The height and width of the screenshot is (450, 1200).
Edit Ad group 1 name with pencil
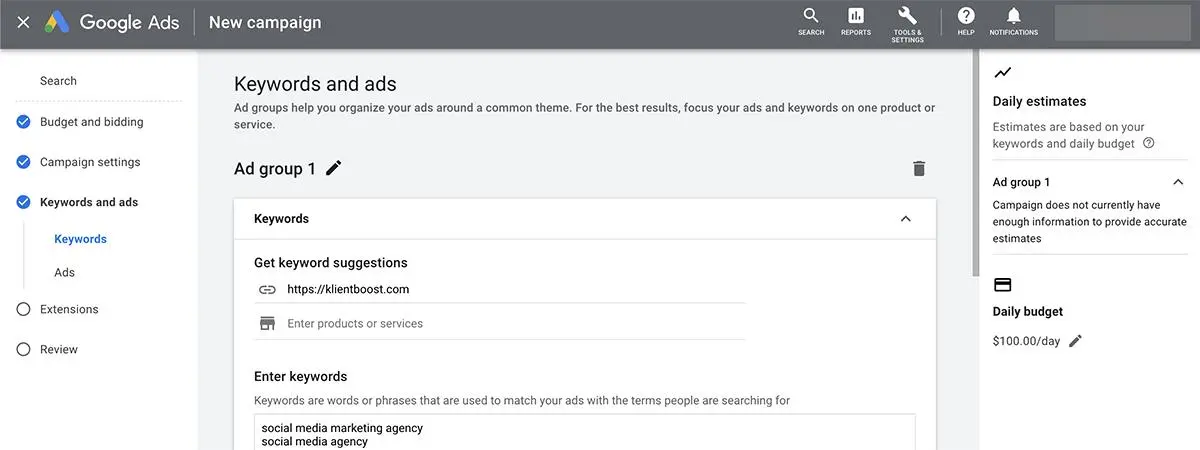coord(334,168)
